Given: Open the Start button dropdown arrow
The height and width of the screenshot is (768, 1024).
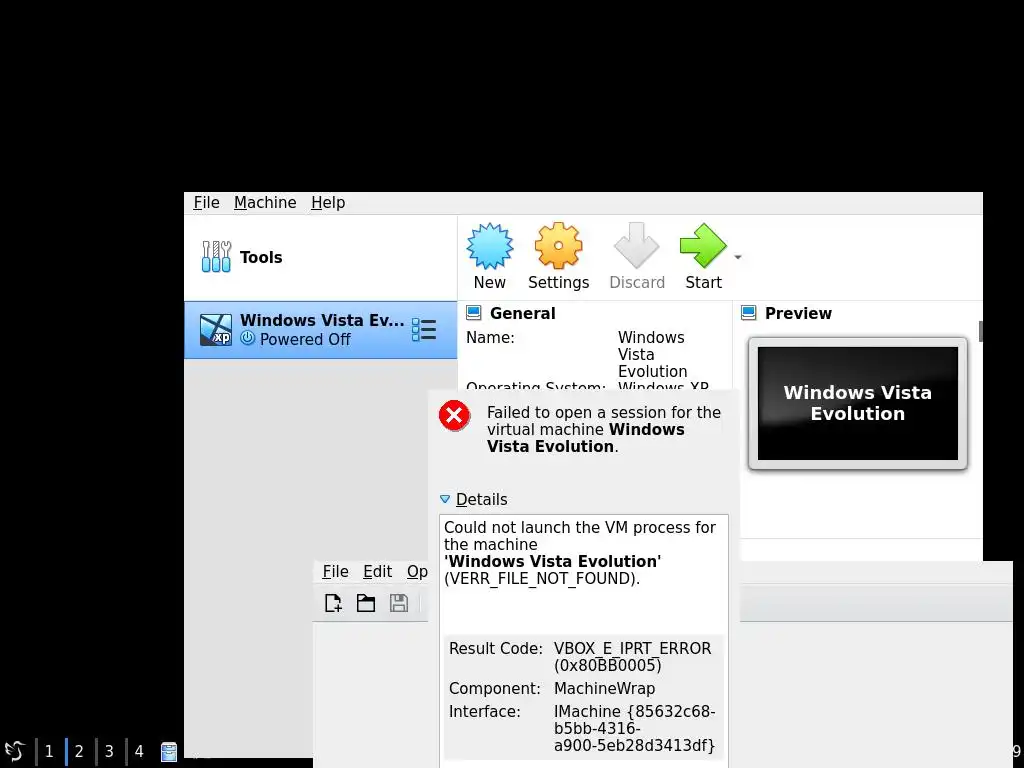Looking at the screenshot, I should click(738, 257).
